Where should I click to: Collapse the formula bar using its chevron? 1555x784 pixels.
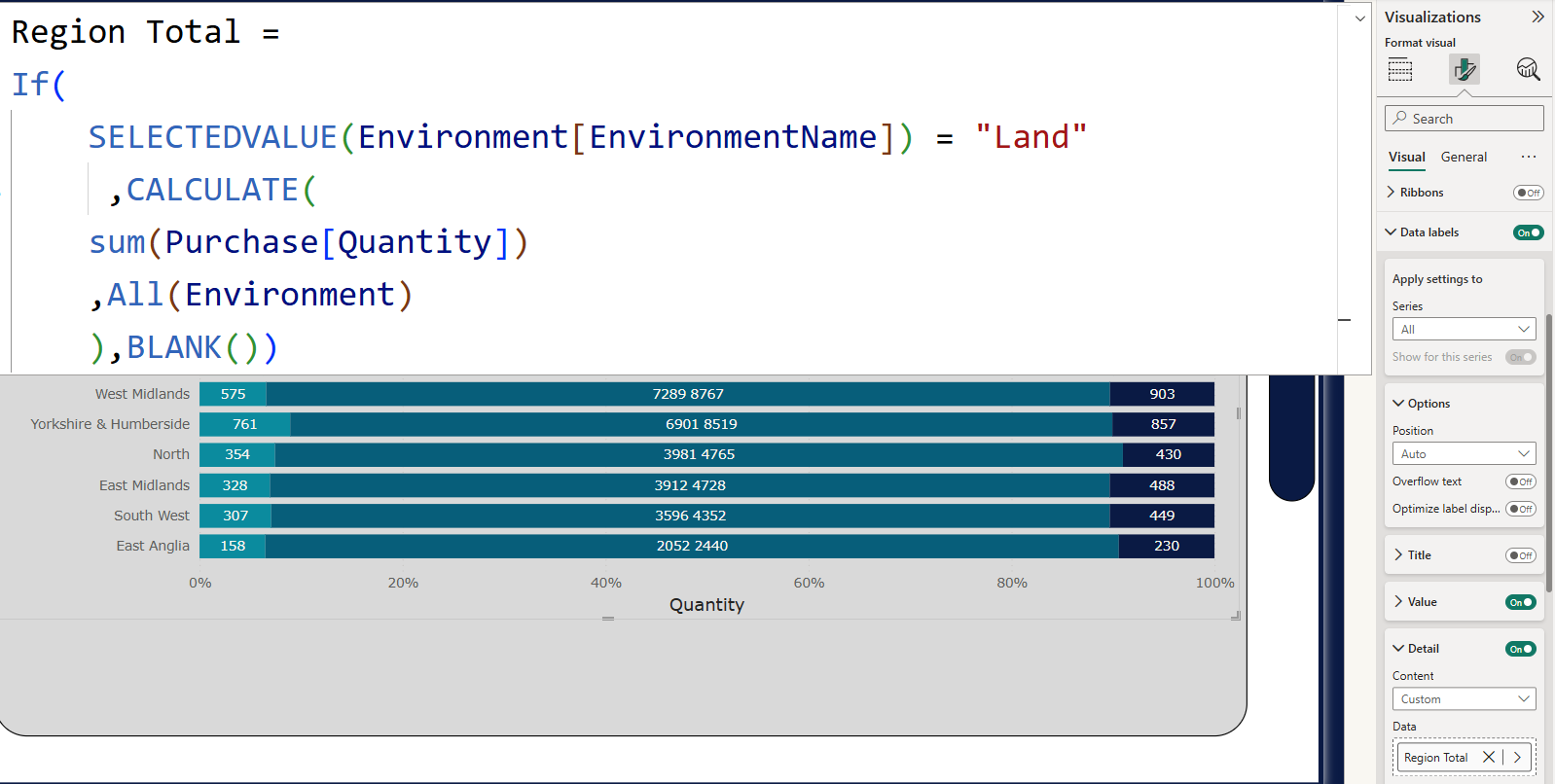point(1360,18)
